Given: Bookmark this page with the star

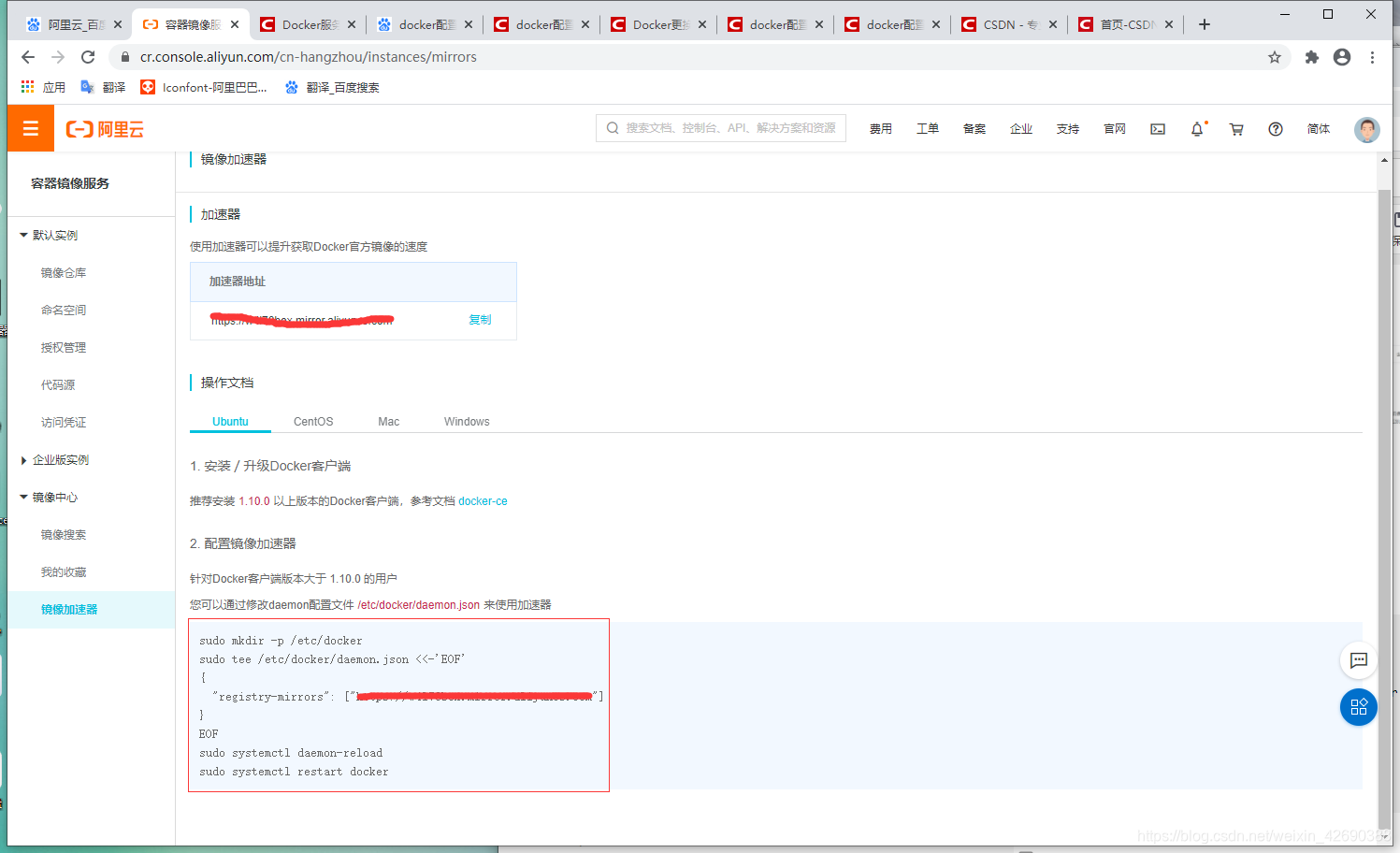Looking at the screenshot, I should pos(1275,57).
